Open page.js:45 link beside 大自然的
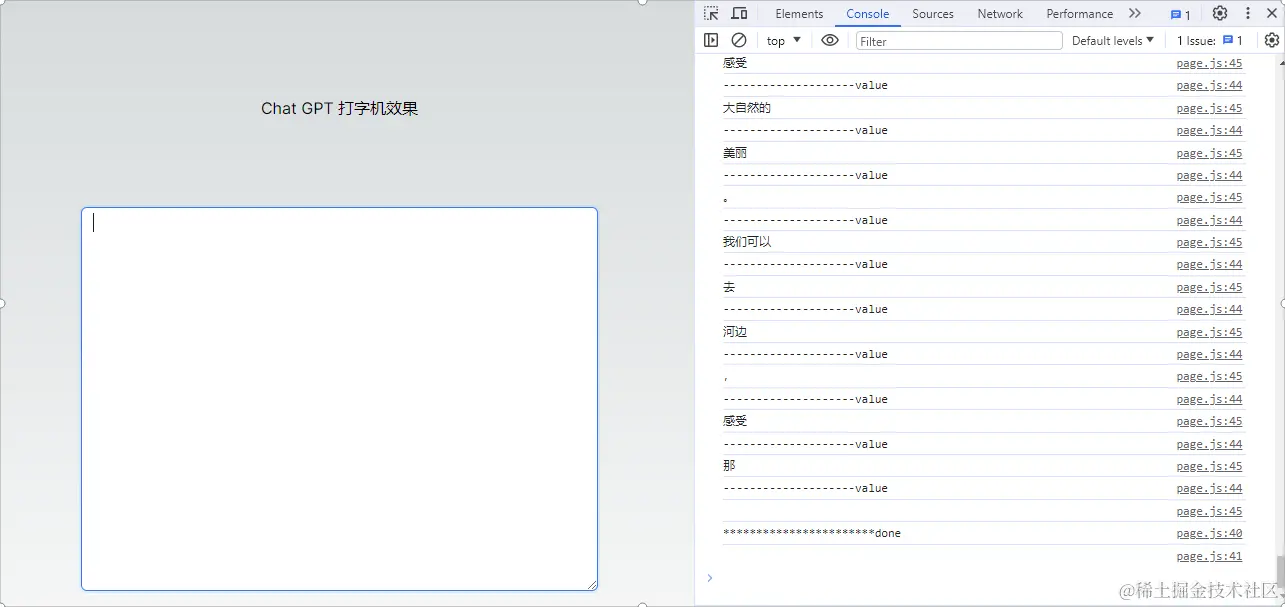This screenshot has height=607, width=1285. tap(1209, 108)
